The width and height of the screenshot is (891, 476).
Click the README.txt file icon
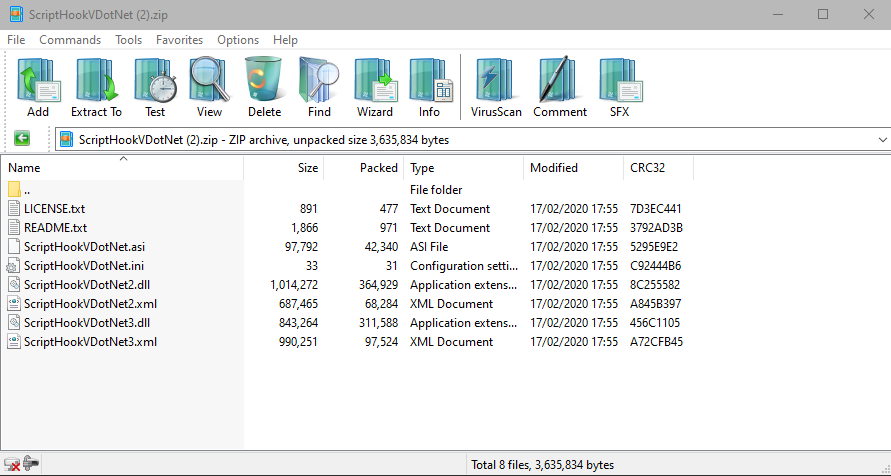coord(14,228)
